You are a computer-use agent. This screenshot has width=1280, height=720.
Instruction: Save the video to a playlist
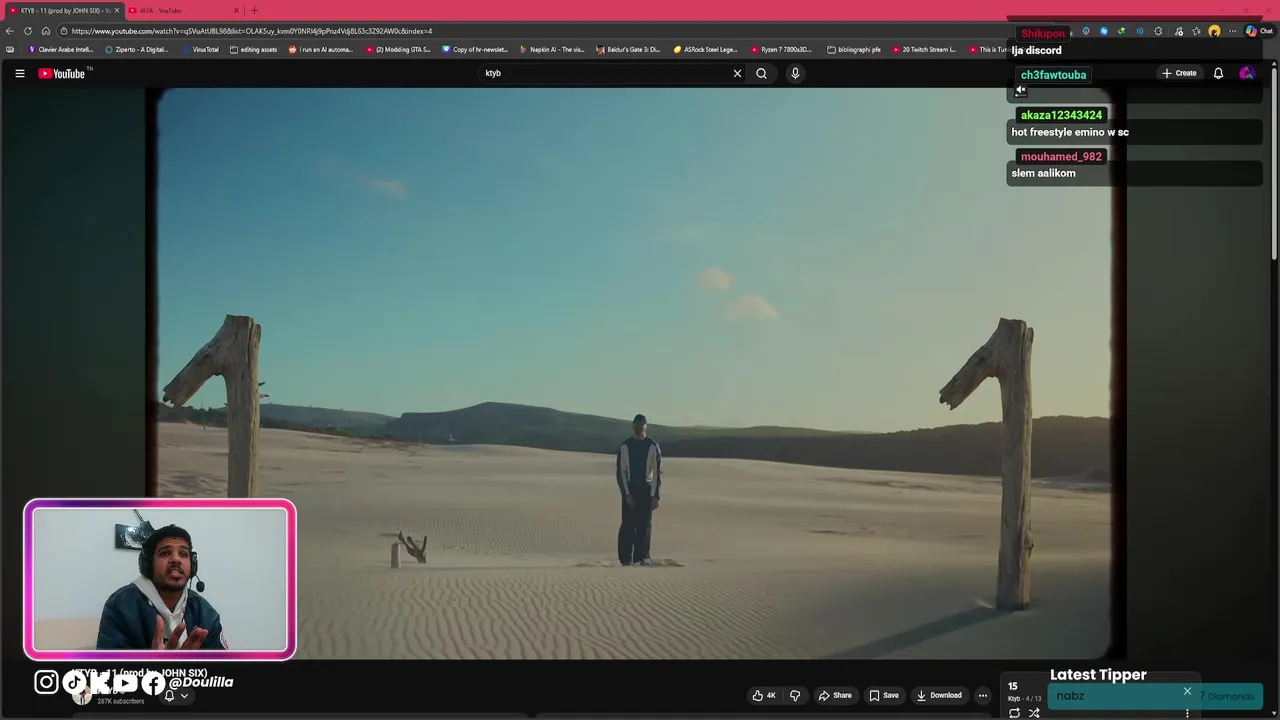pos(884,695)
